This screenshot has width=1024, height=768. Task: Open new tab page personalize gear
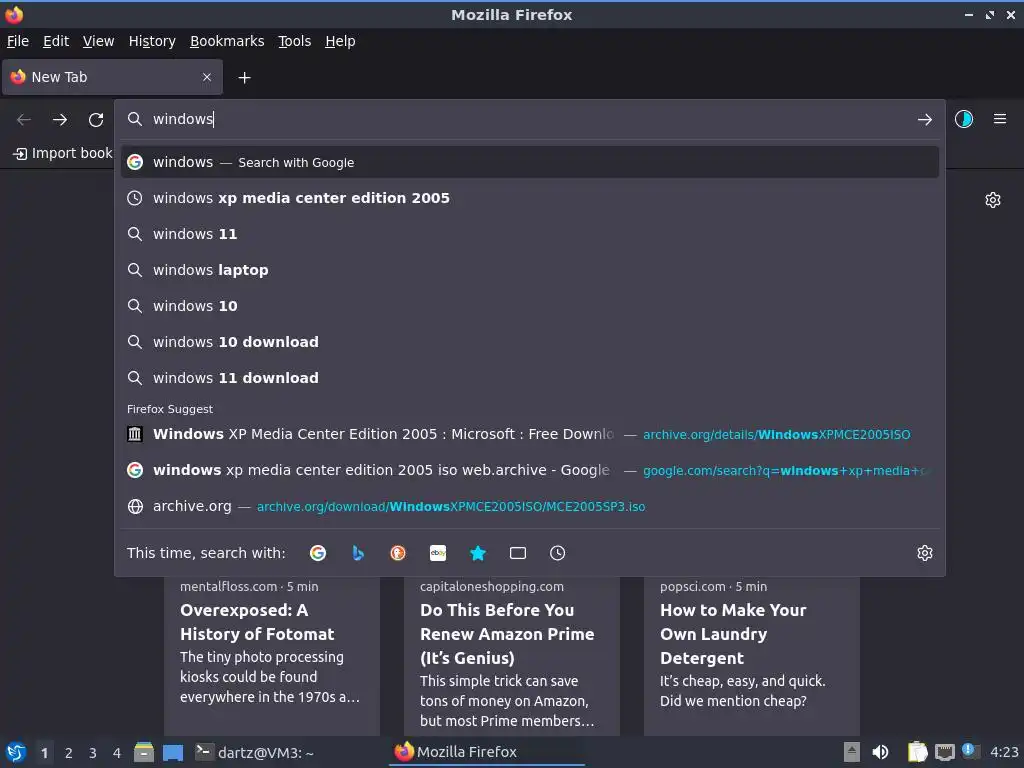(x=993, y=200)
